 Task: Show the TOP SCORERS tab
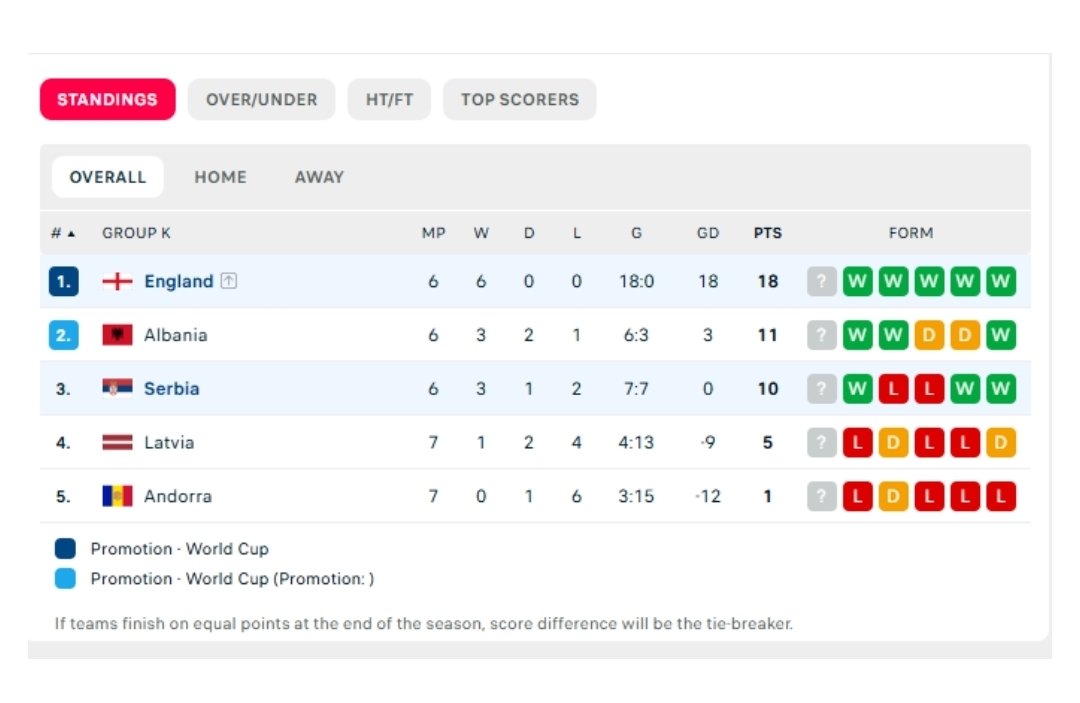(519, 100)
